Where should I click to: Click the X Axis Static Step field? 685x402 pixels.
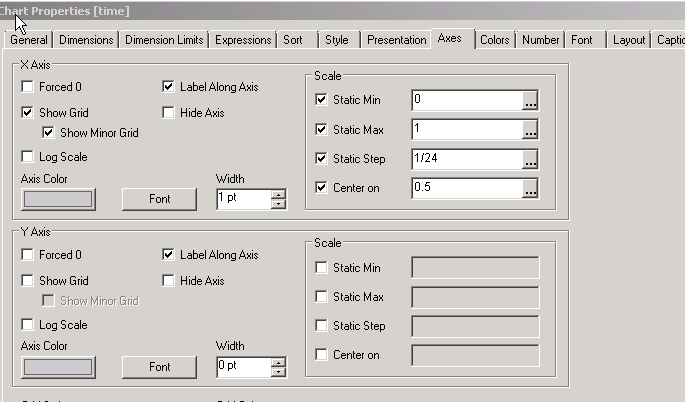pos(466,159)
